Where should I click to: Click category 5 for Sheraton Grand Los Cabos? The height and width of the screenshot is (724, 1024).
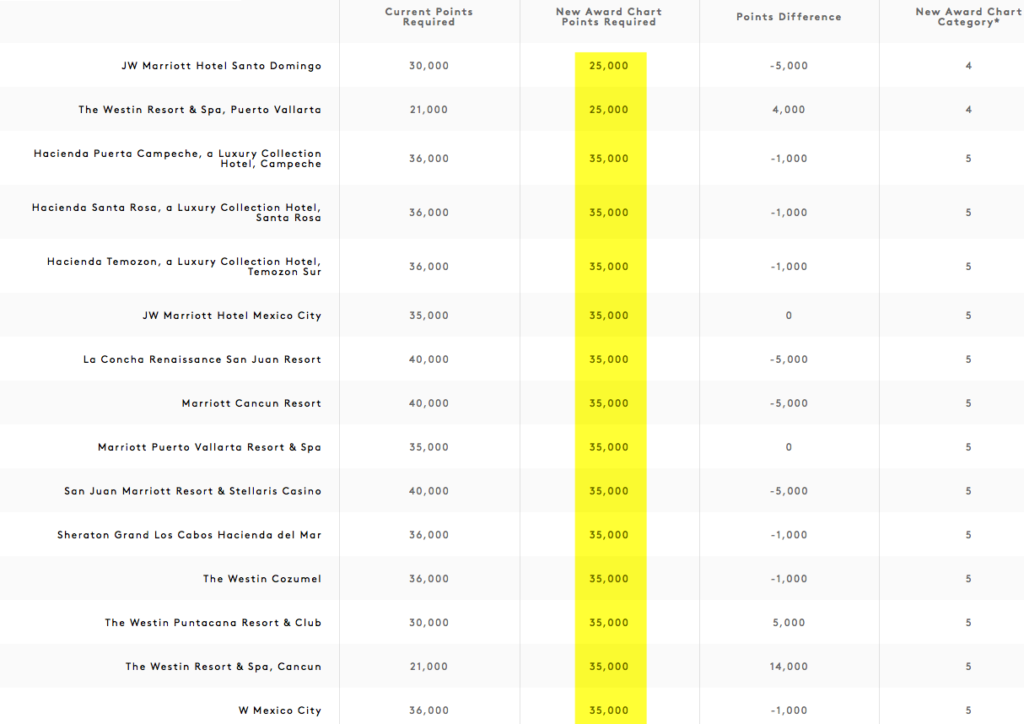point(968,535)
